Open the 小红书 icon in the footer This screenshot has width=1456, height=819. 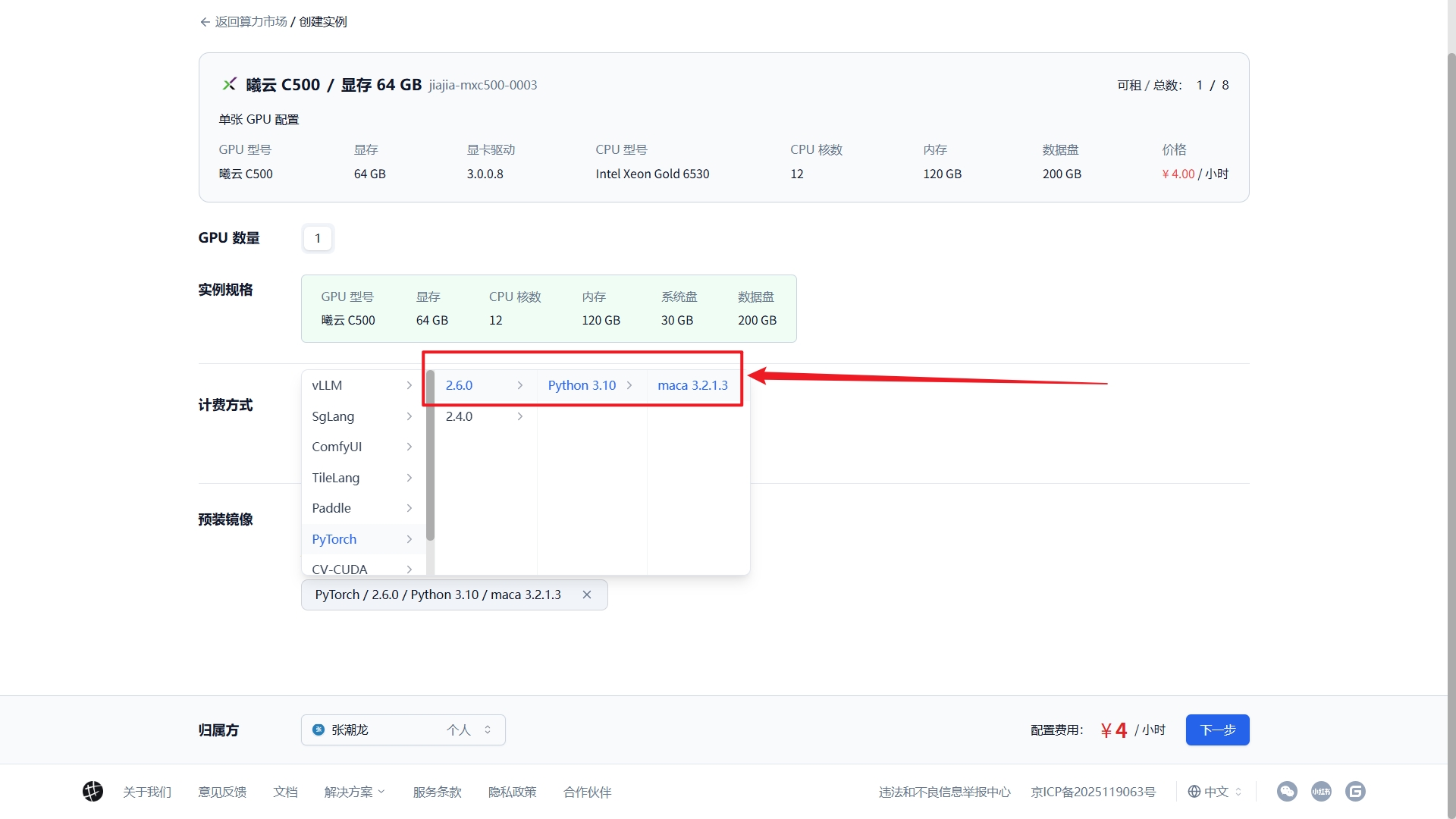click(1321, 792)
